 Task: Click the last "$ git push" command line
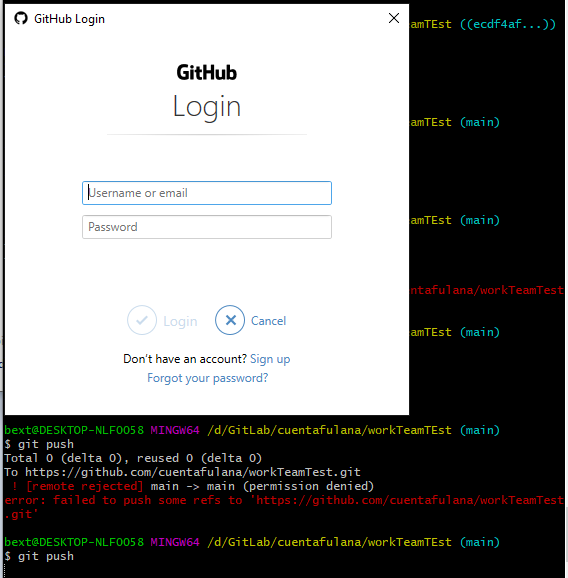click(39, 556)
